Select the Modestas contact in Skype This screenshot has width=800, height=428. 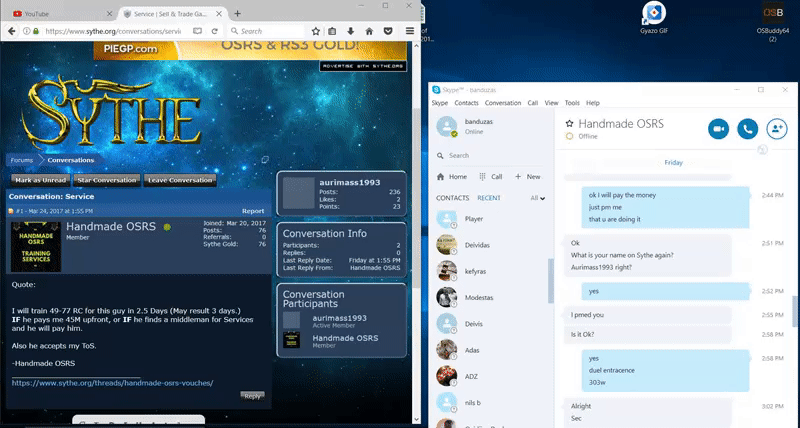point(491,297)
